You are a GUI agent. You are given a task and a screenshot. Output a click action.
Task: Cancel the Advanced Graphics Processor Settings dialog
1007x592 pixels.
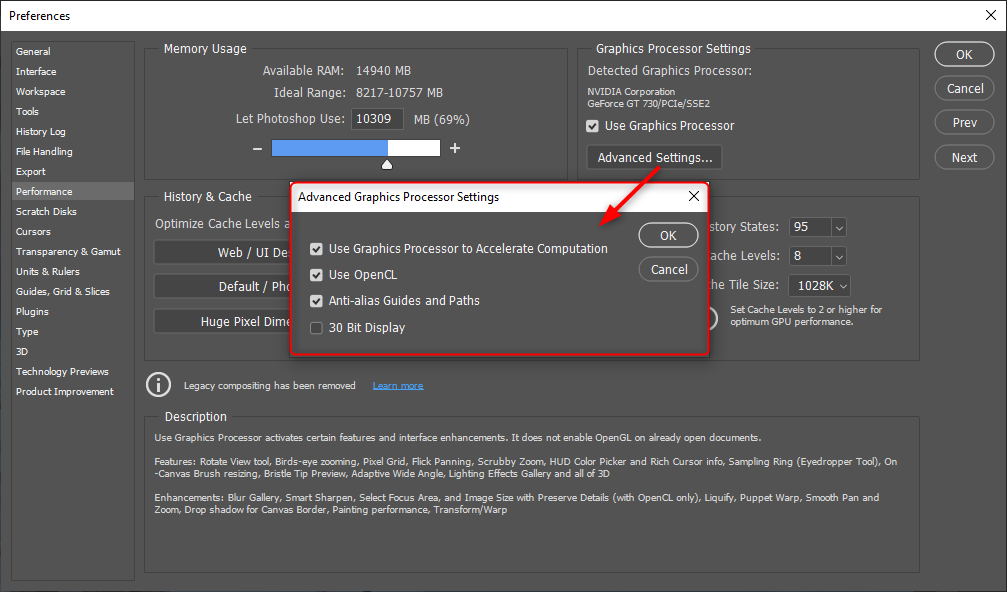click(x=667, y=269)
